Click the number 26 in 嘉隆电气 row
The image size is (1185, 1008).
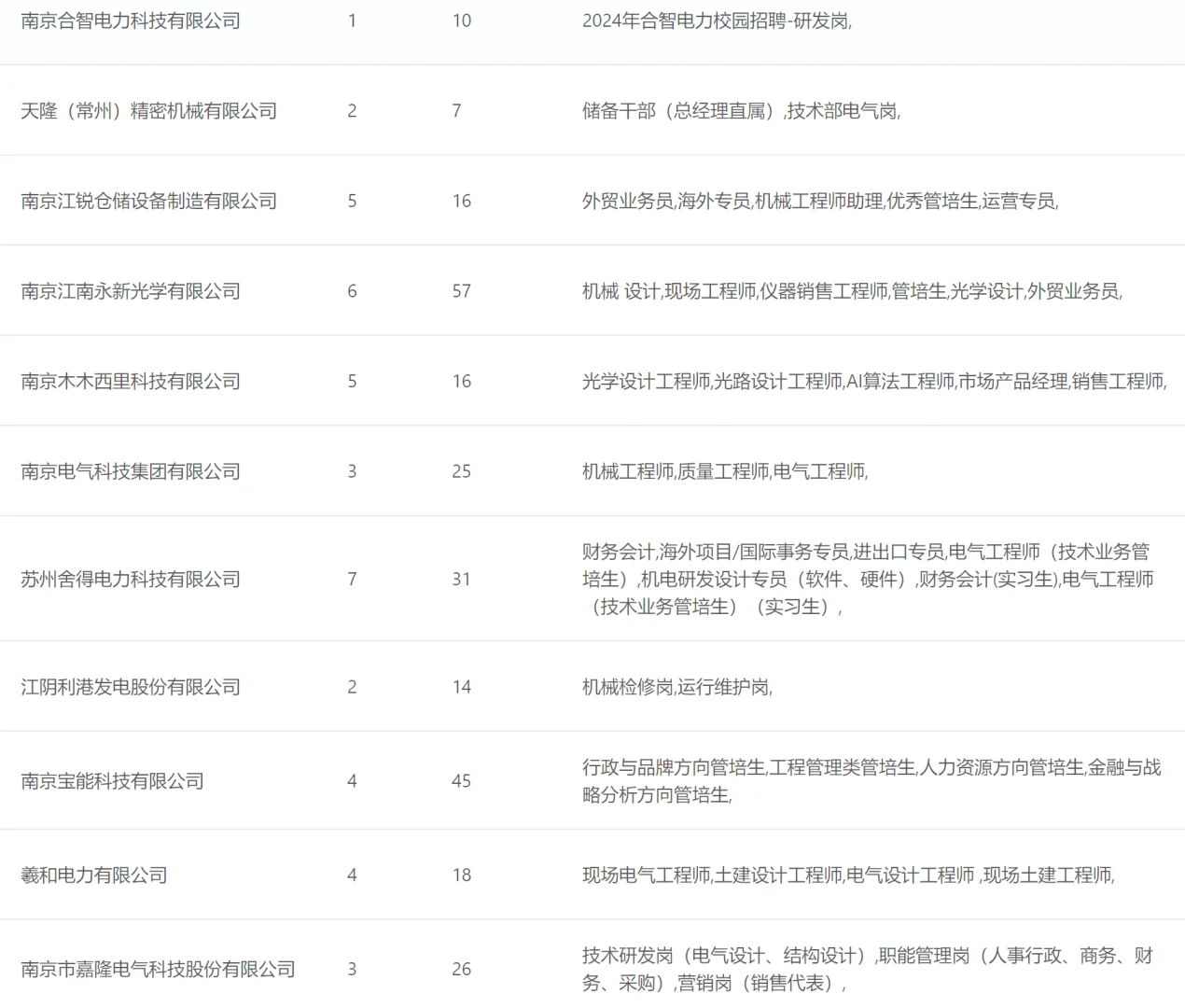pos(462,969)
